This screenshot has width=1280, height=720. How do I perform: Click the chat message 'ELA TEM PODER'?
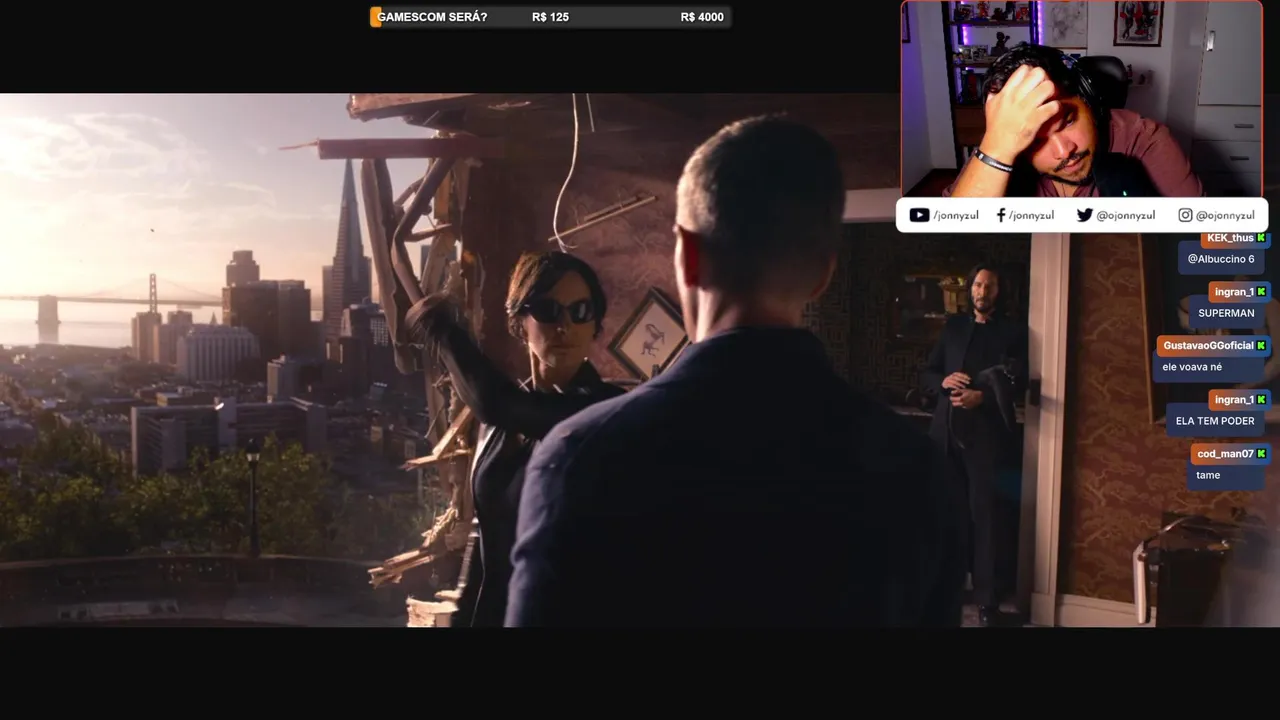pyautogui.click(x=1215, y=421)
